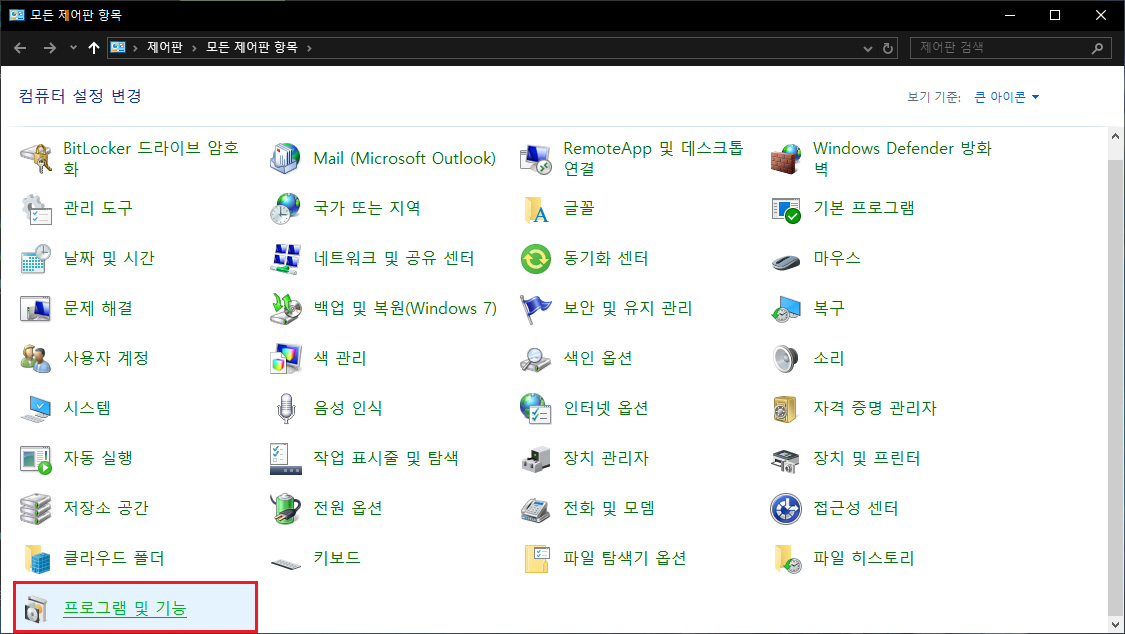Viewport: 1125px width, 634px height.
Task: Open the Windows Defender 방화벽 icon
Action: coord(786,158)
